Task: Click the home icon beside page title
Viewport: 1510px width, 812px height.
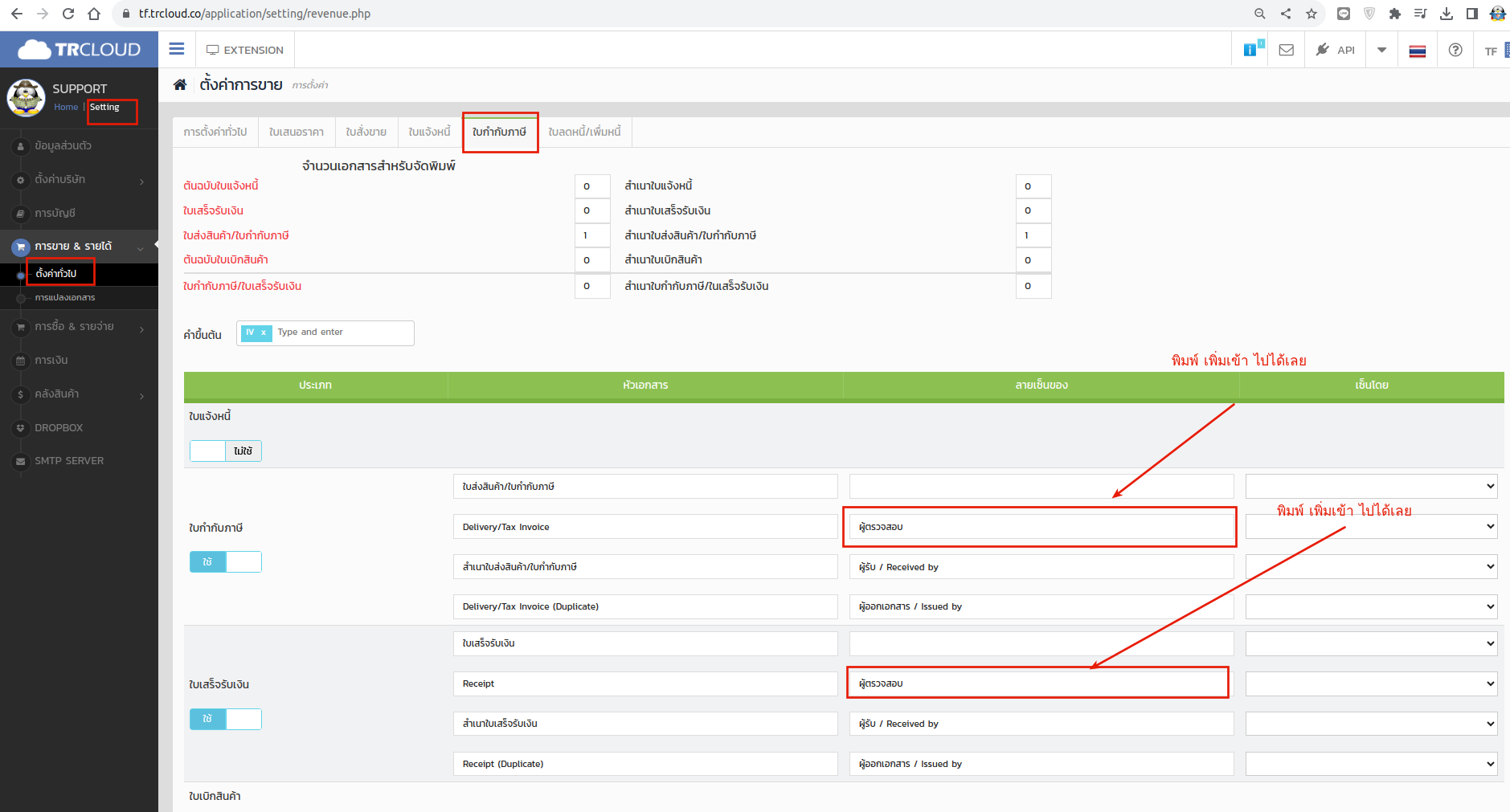Action: (x=180, y=84)
